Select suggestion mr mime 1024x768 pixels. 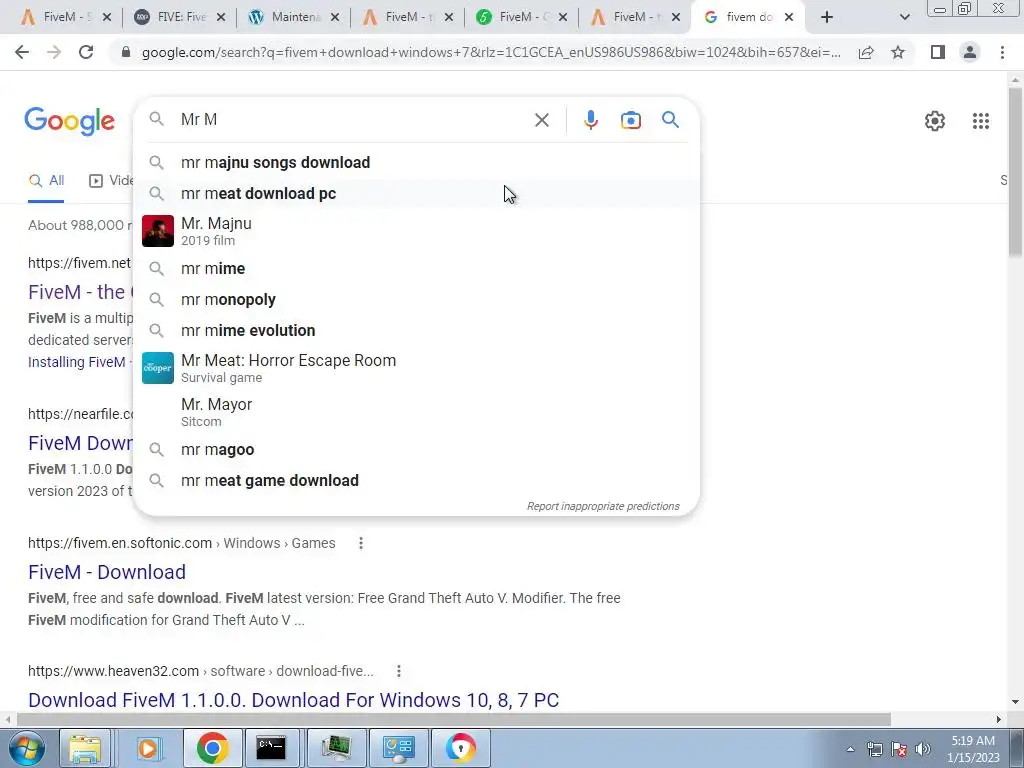416,268
